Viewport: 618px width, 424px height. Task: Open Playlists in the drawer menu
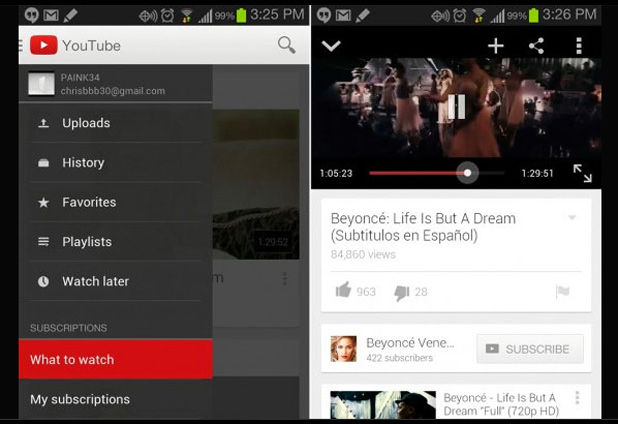click(115, 241)
